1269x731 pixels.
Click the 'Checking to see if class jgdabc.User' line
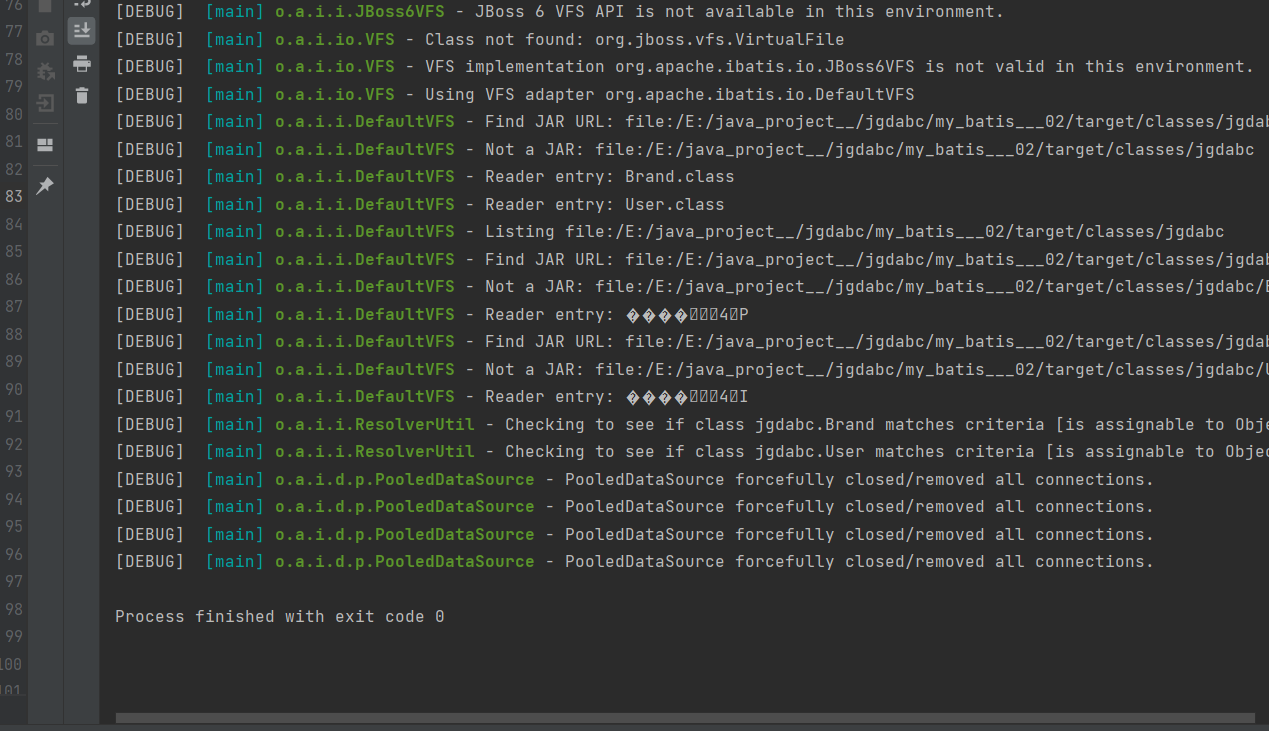point(692,452)
